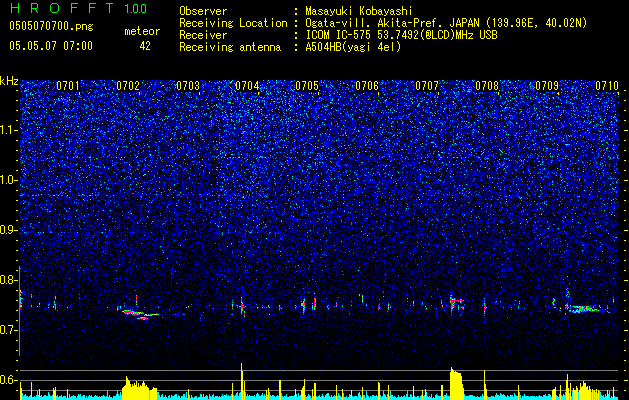Select the ICOM IC-575 53.7492 MHz receiver text
This screenshot has height=400, width=629.
tap(402, 35)
